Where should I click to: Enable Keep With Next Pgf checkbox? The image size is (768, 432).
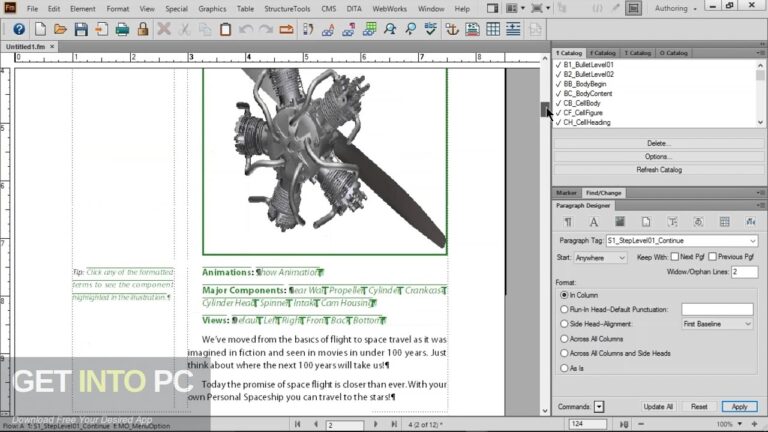click(x=674, y=257)
